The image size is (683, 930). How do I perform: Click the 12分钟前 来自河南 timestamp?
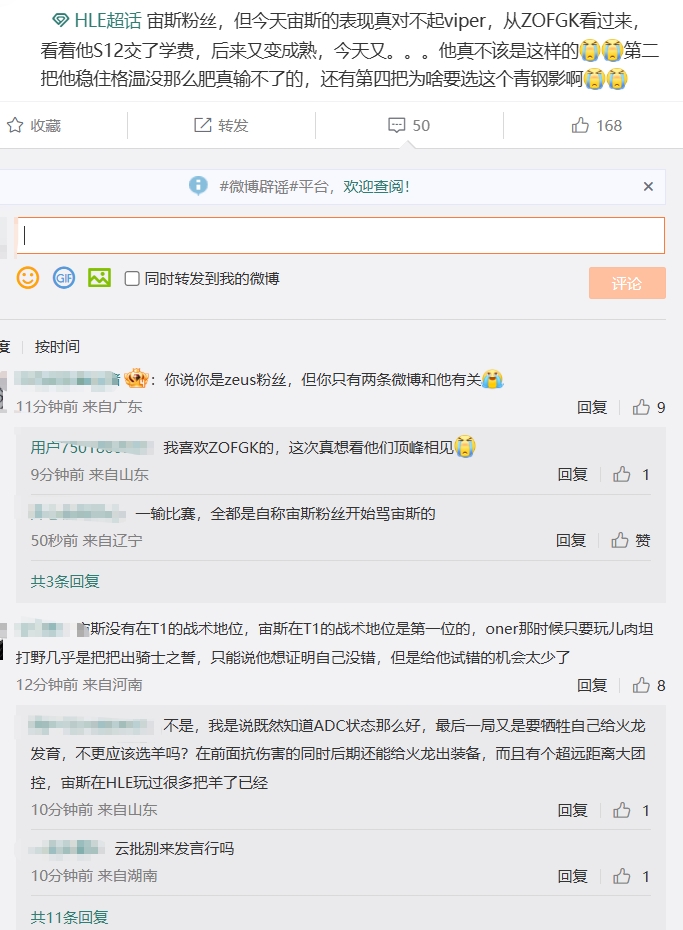[x=79, y=685]
